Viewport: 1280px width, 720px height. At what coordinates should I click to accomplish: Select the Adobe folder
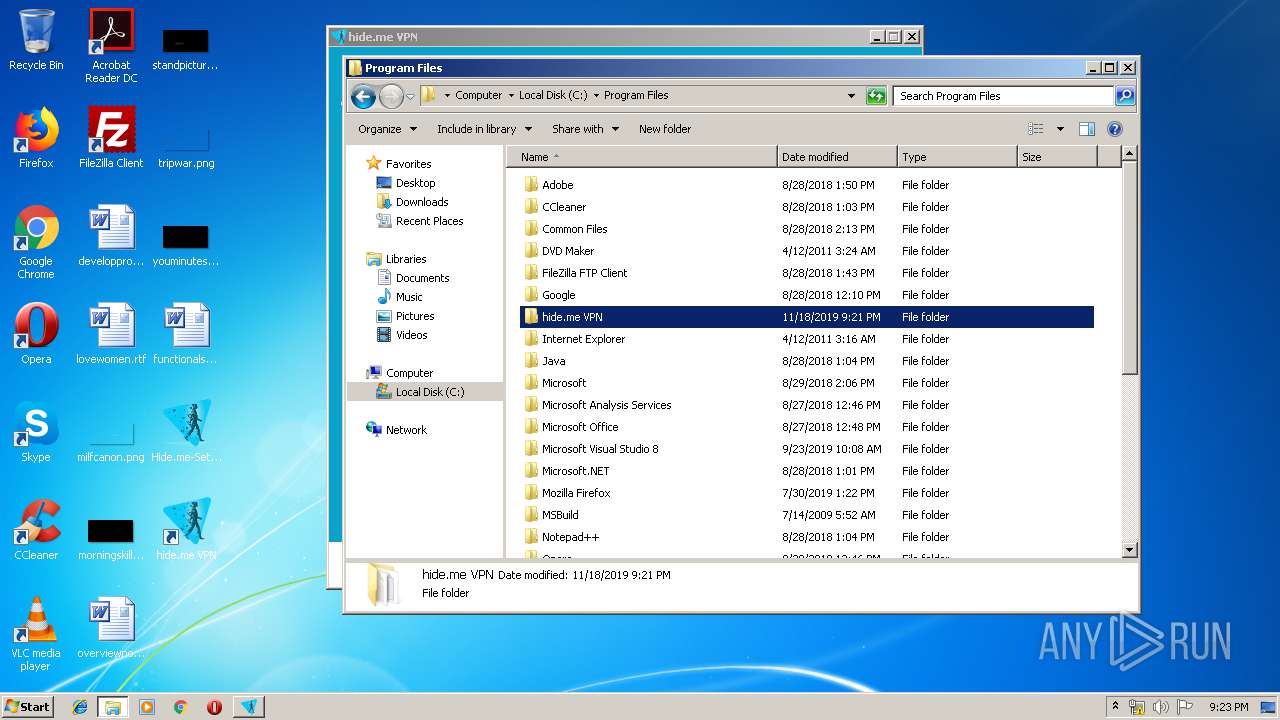pyautogui.click(x=807, y=185)
